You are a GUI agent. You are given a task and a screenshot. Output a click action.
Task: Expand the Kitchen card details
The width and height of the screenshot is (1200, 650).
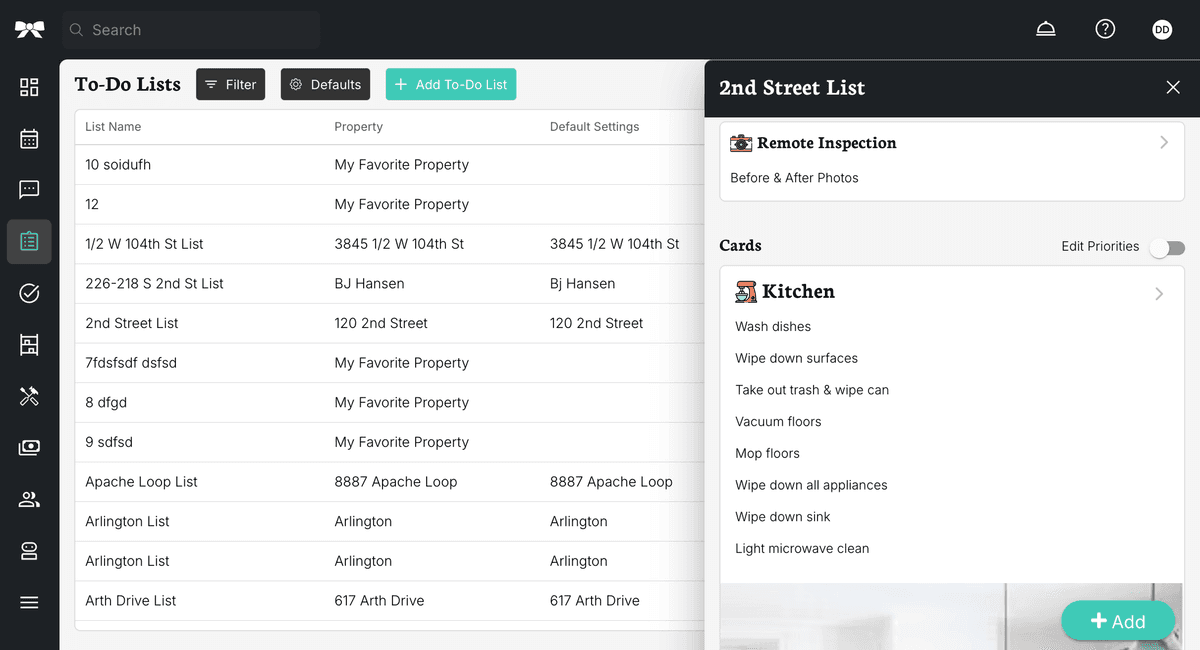pyautogui.click(x=1159, y=293)
